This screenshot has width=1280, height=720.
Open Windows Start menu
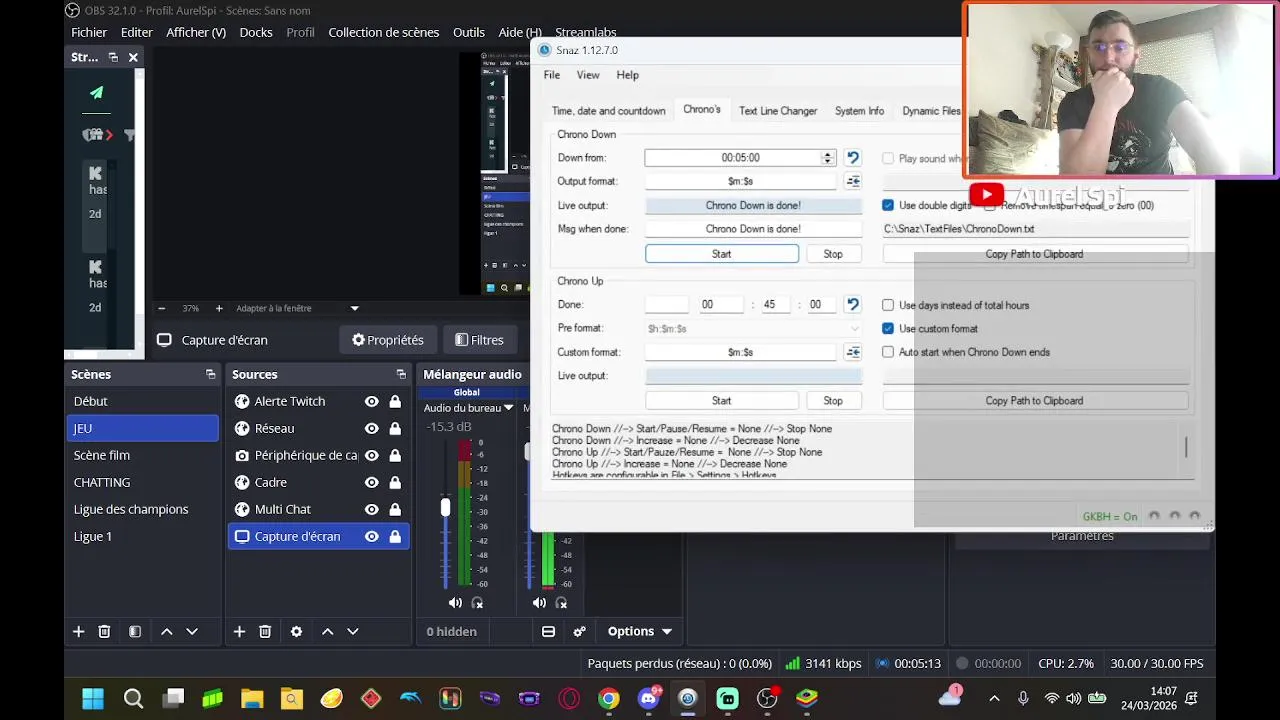pos(93,698)
